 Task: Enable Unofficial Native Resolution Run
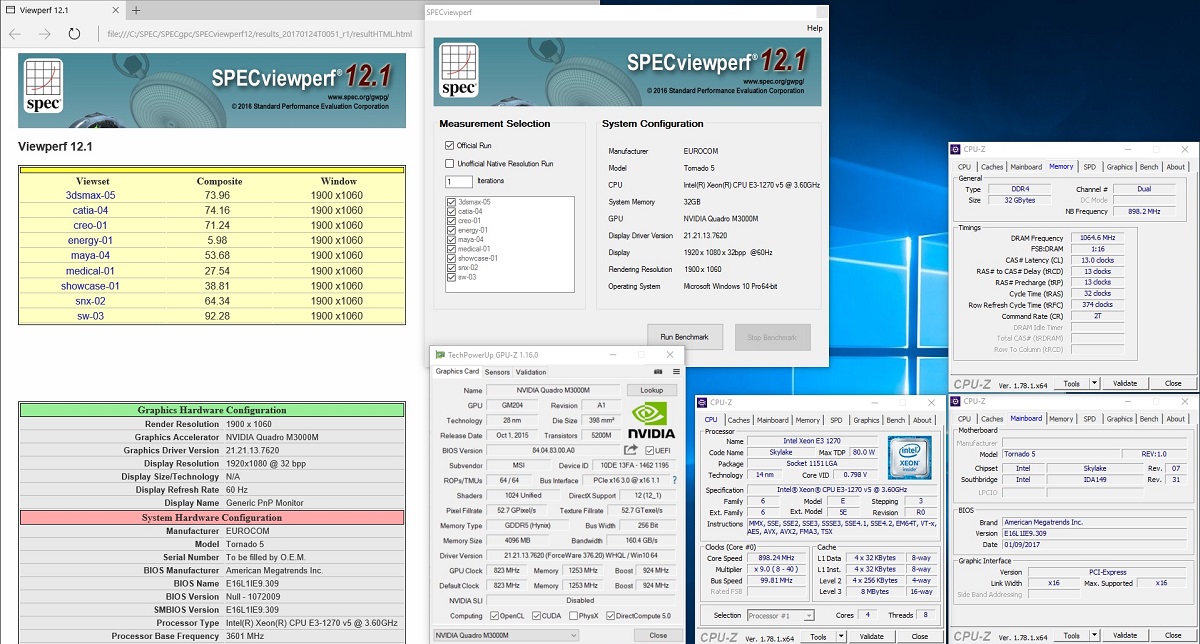(449, 163)
